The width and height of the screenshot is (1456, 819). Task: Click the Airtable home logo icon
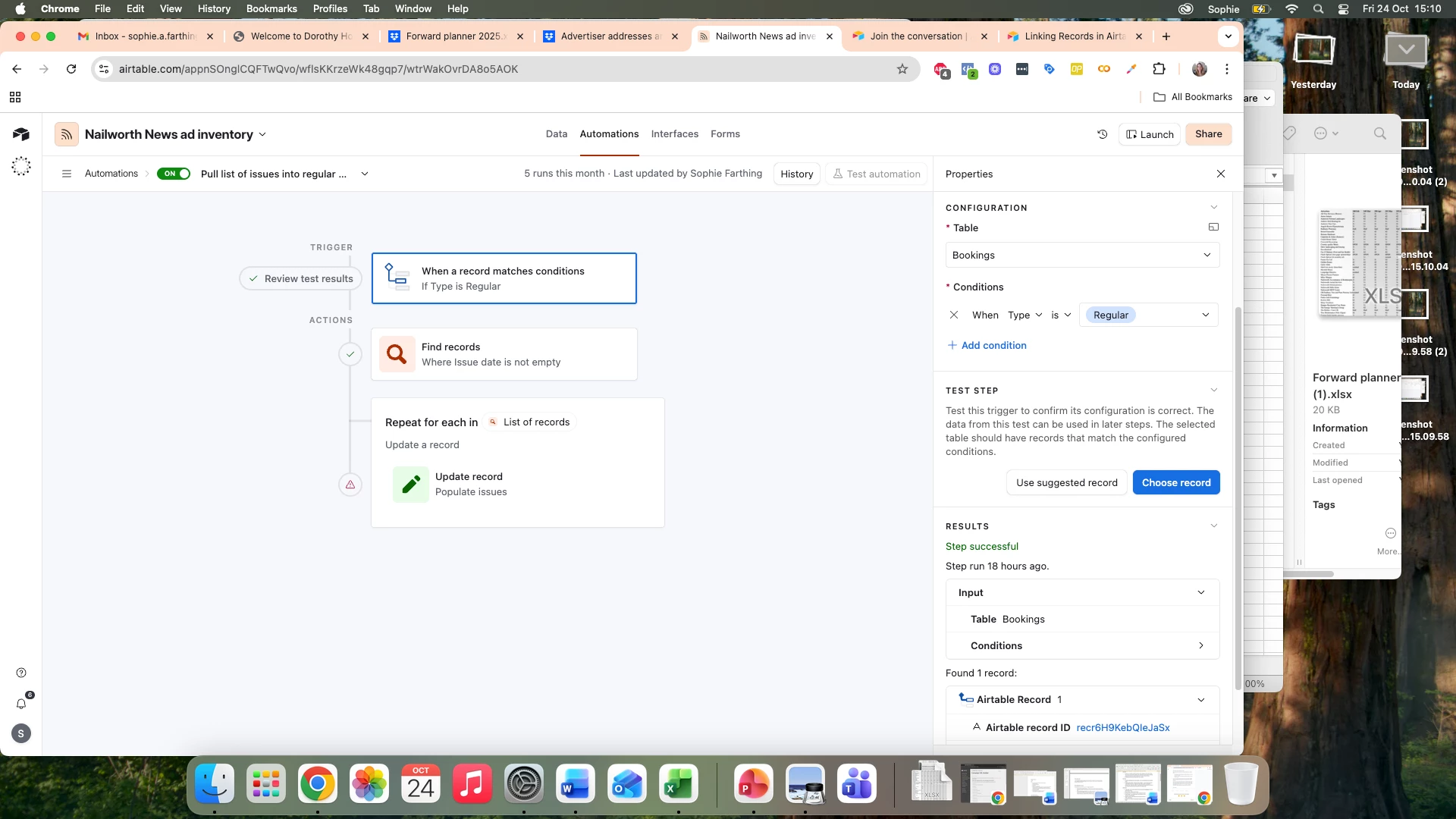point(21,134)
